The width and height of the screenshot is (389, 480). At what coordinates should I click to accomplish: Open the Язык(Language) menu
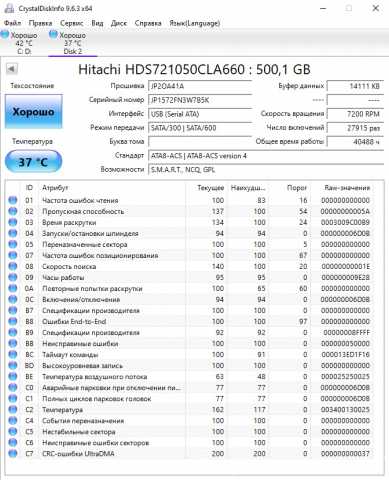click(195, 23)
